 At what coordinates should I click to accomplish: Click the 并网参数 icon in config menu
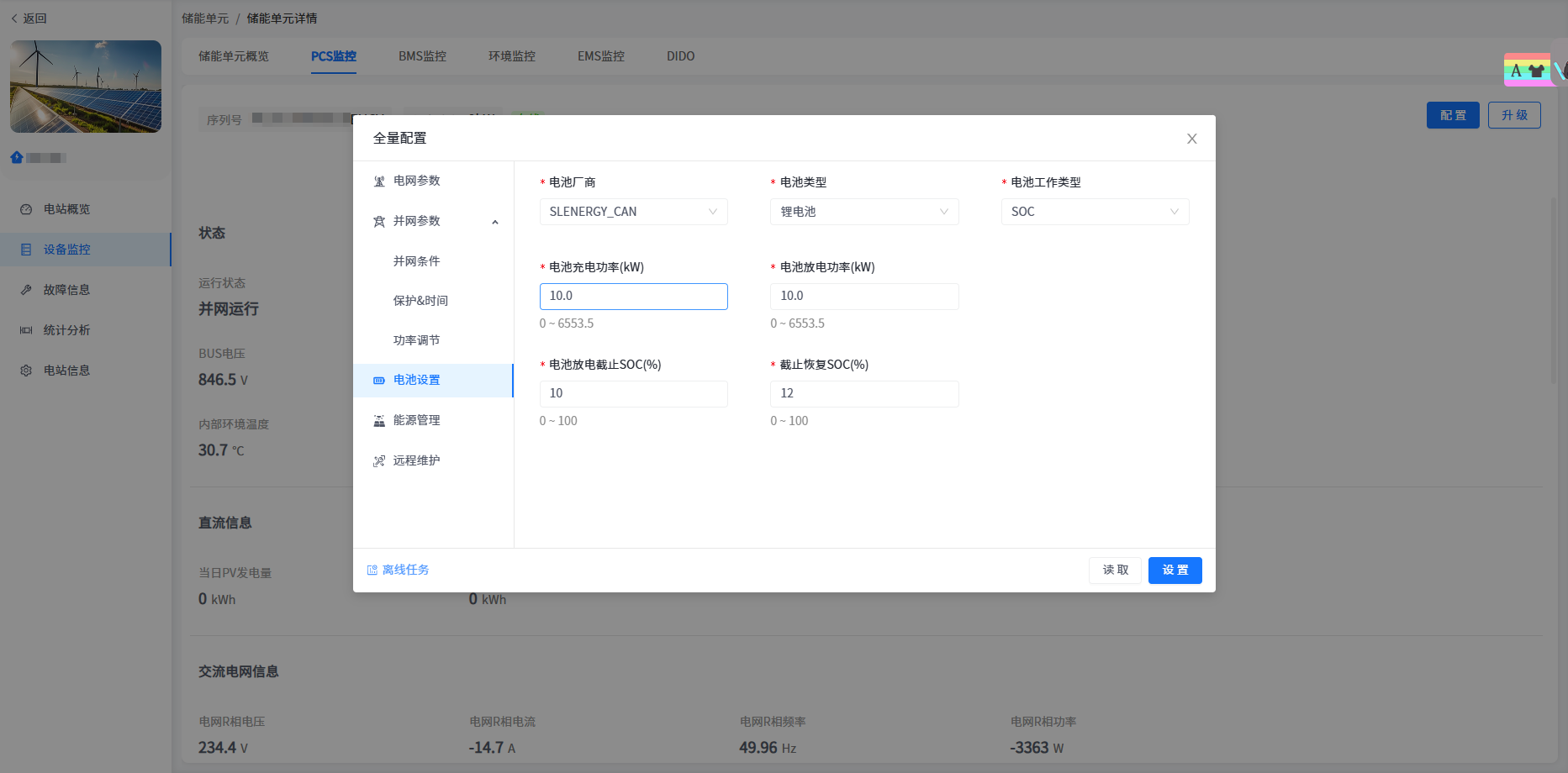[379, 222]
